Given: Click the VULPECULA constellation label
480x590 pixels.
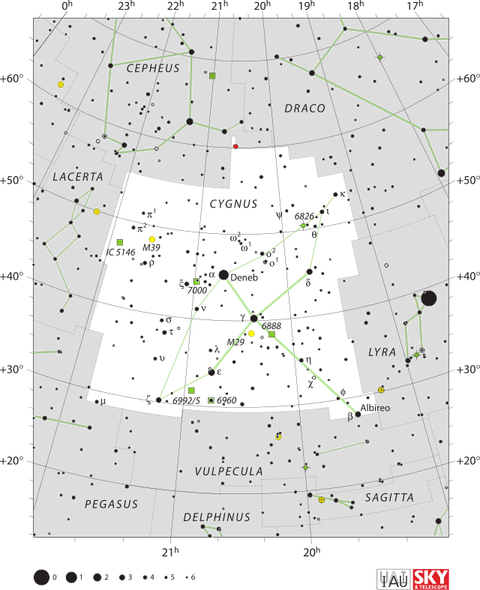Looking at the screenshot, I should point(228,471).
